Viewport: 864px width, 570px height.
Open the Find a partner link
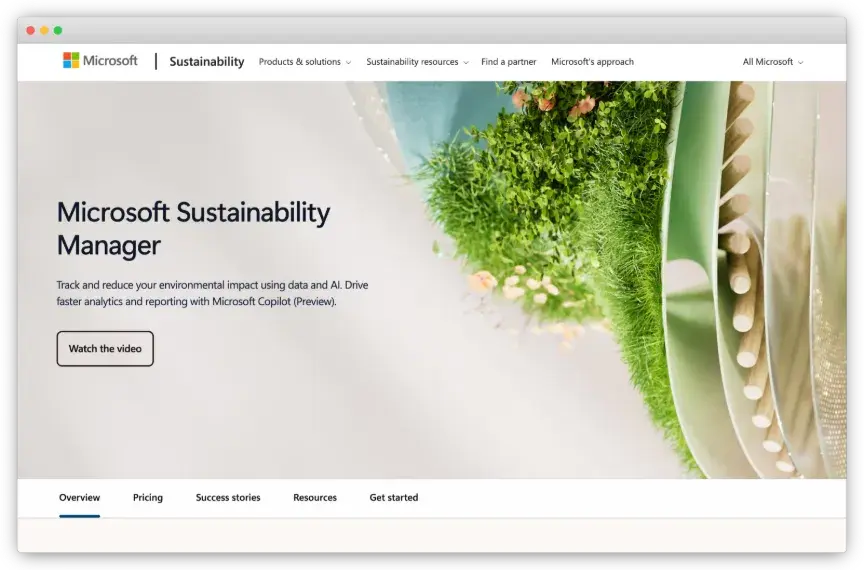(509, 62)
